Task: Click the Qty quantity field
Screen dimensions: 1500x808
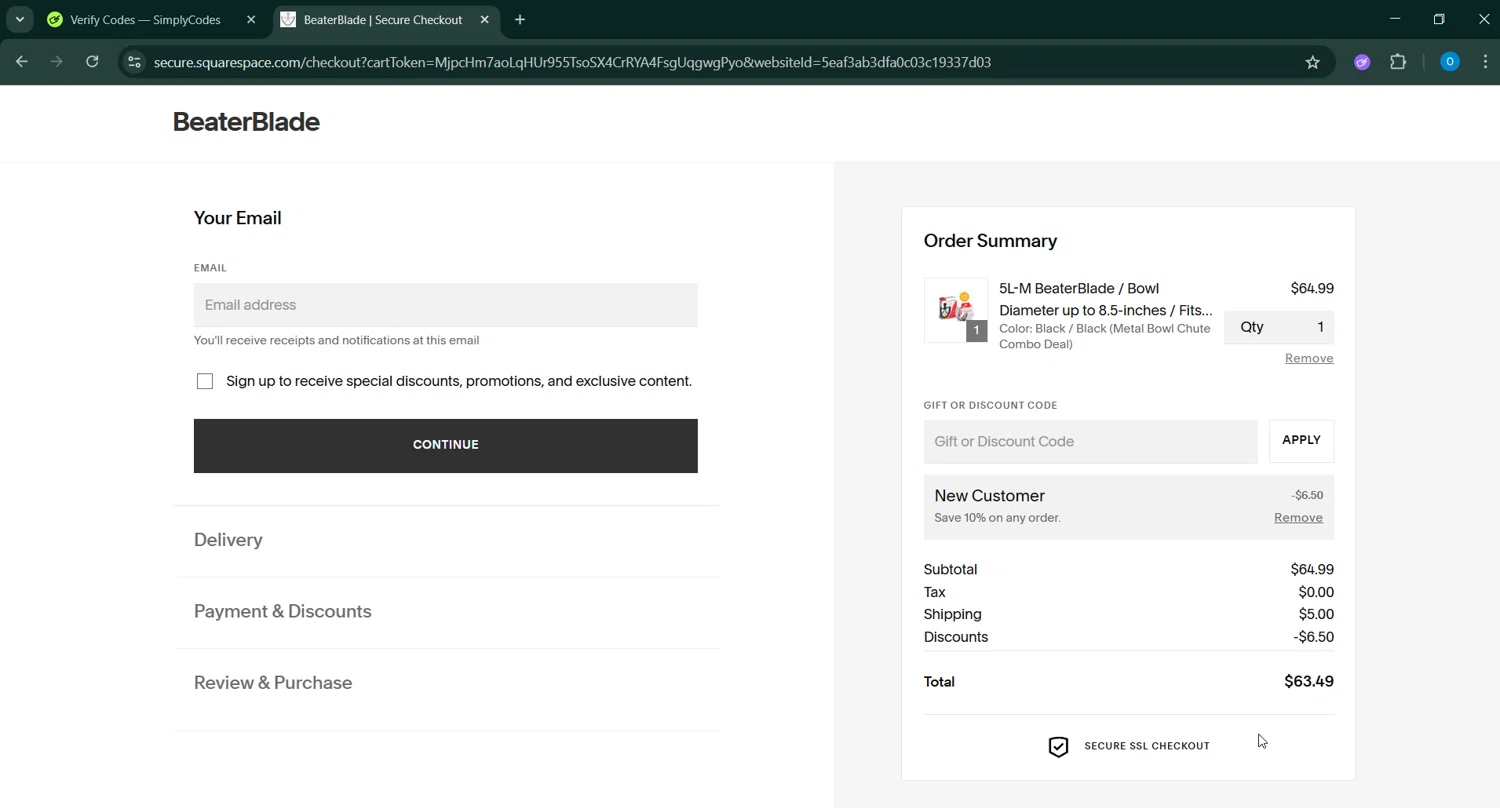Action: tap(1279, 327)
